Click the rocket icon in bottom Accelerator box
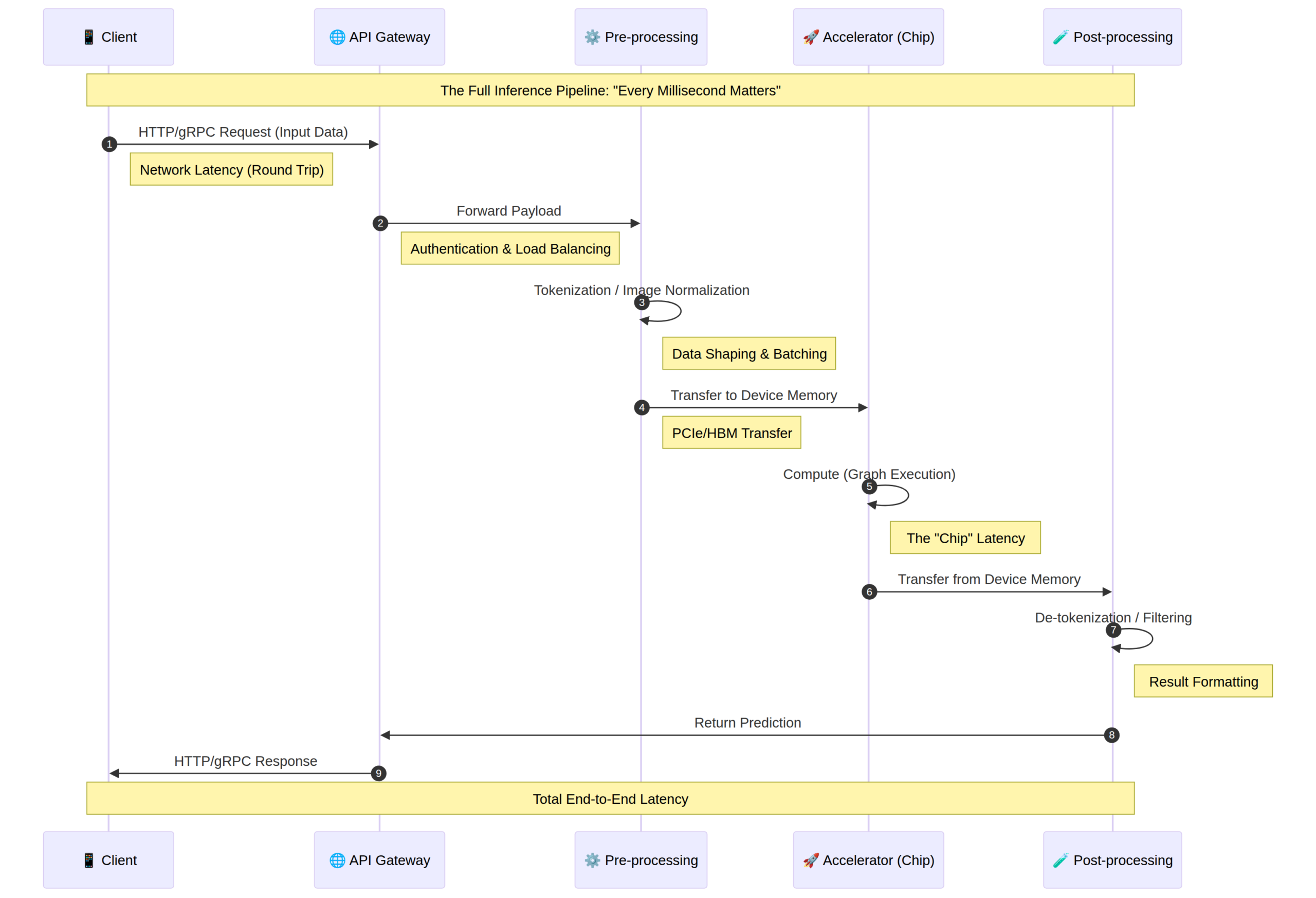Screen dimensions: 1316x898 810,860
